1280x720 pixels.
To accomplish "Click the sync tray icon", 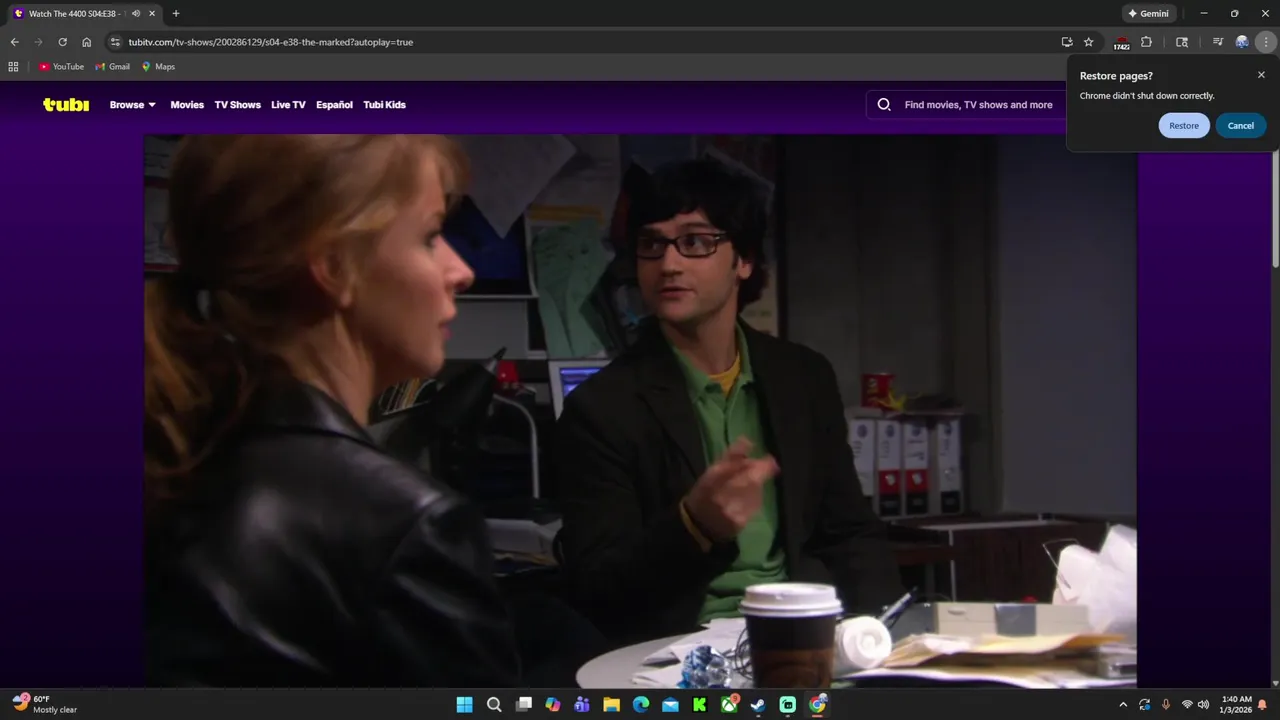I will pyautogui.click(x=1144, y=705).
